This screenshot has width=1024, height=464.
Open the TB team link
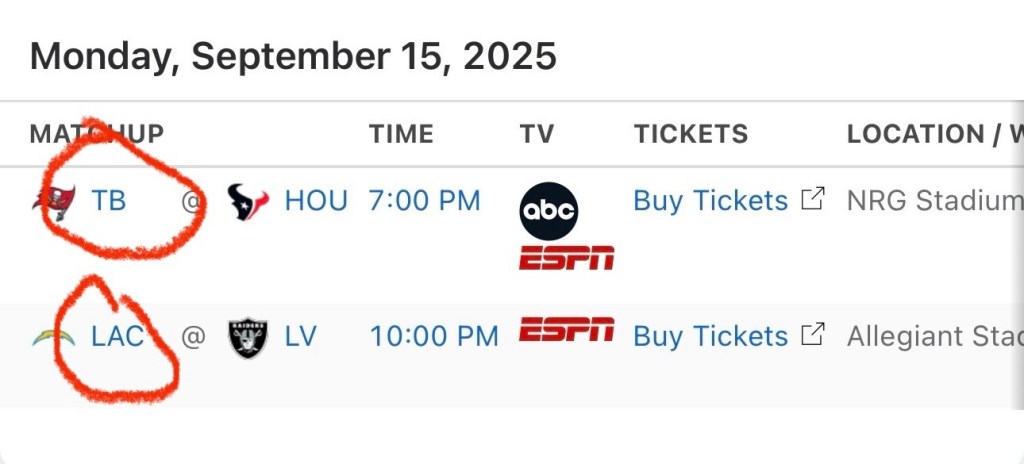[x=109, y=201]
